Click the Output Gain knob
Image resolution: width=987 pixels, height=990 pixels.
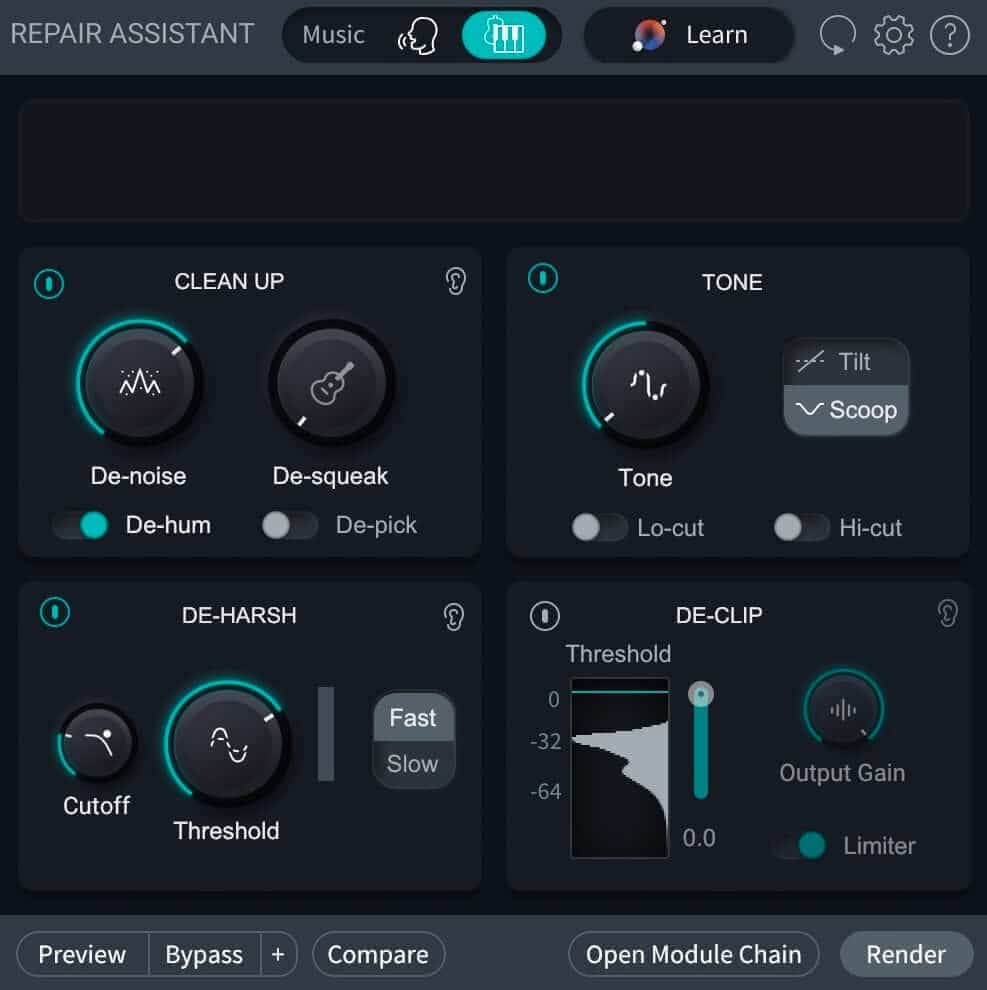[843, 709]
